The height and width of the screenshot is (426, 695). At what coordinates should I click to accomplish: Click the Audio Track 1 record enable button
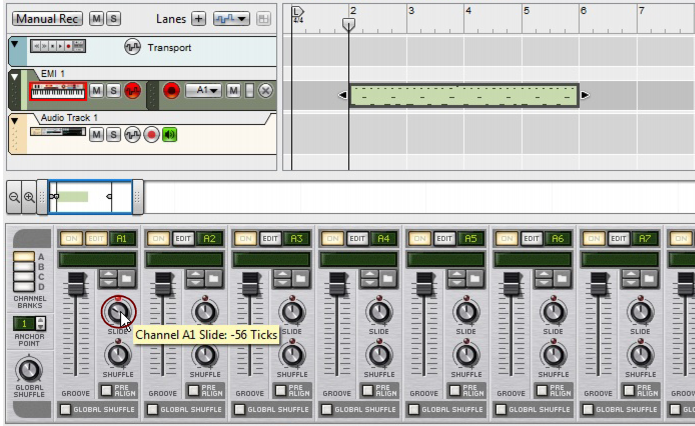151,134
